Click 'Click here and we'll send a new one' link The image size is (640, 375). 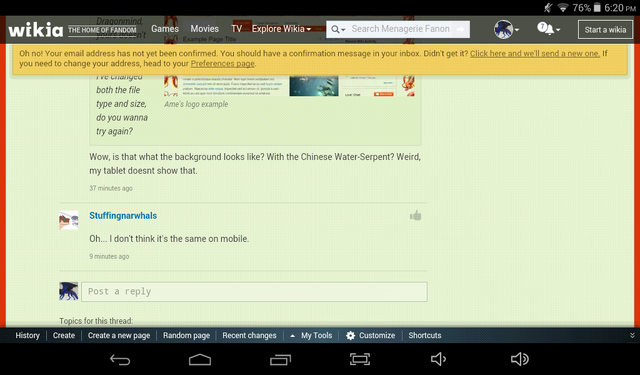tap(535, 53)
